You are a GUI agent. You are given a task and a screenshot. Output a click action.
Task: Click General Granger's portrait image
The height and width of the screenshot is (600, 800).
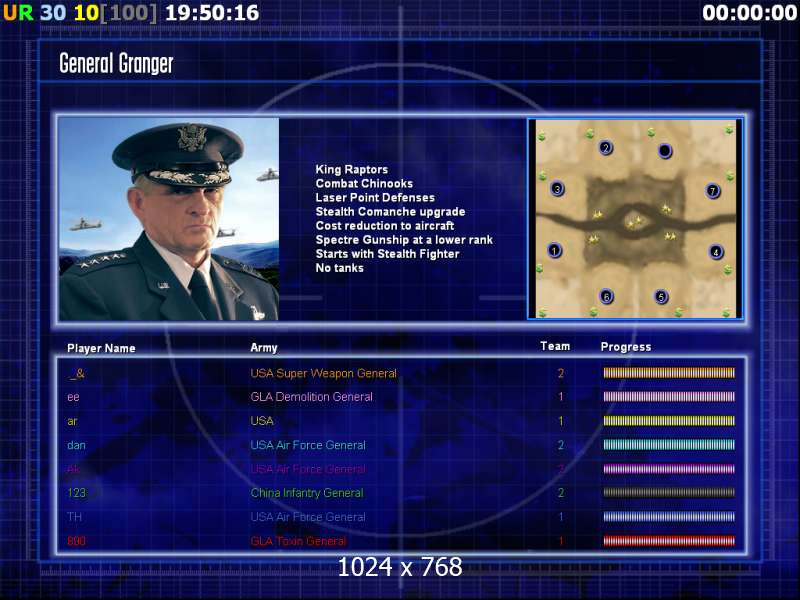click(x=169, y=219)
